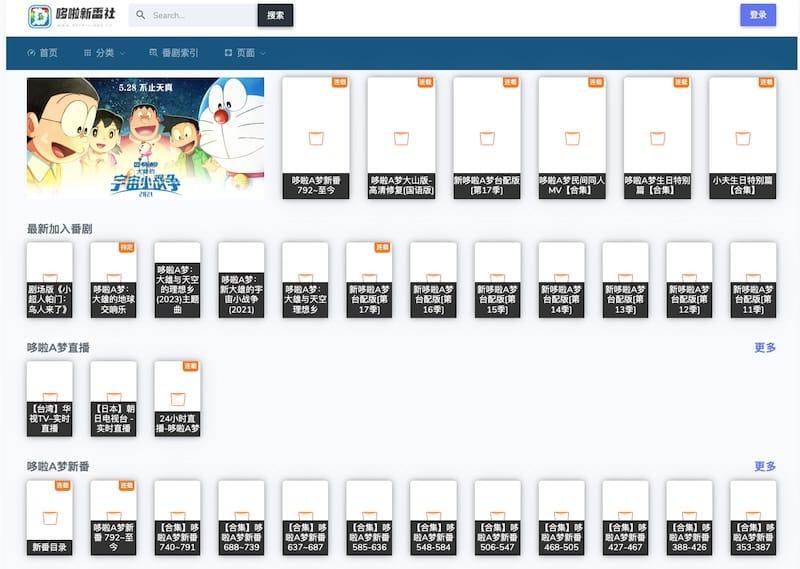800x569 pixels.
Task: Open 新哆啦A梦台配版[第11季] card
Action: pos(753,280)
